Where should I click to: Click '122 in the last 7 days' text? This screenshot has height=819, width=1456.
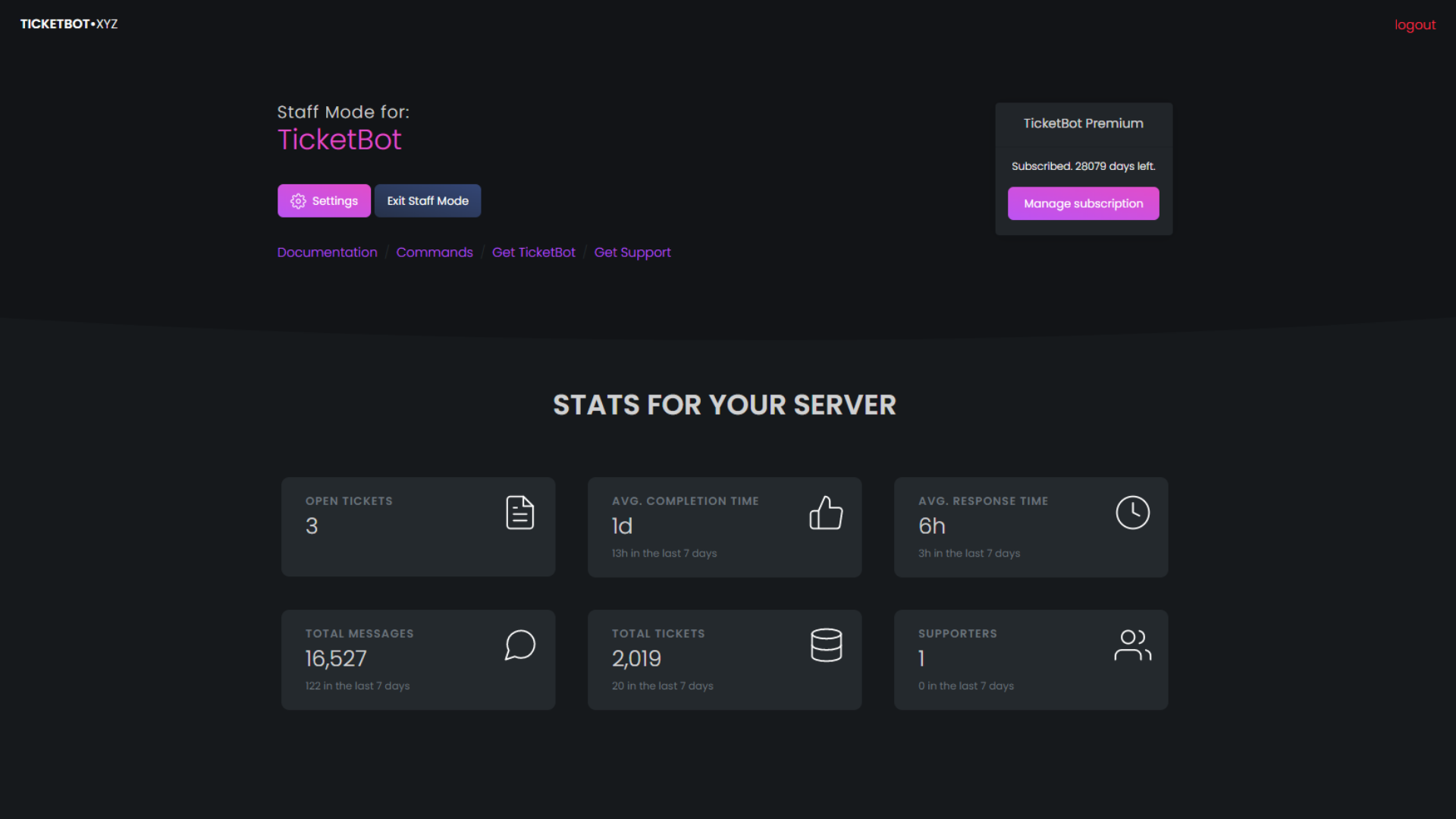[357, 686]
